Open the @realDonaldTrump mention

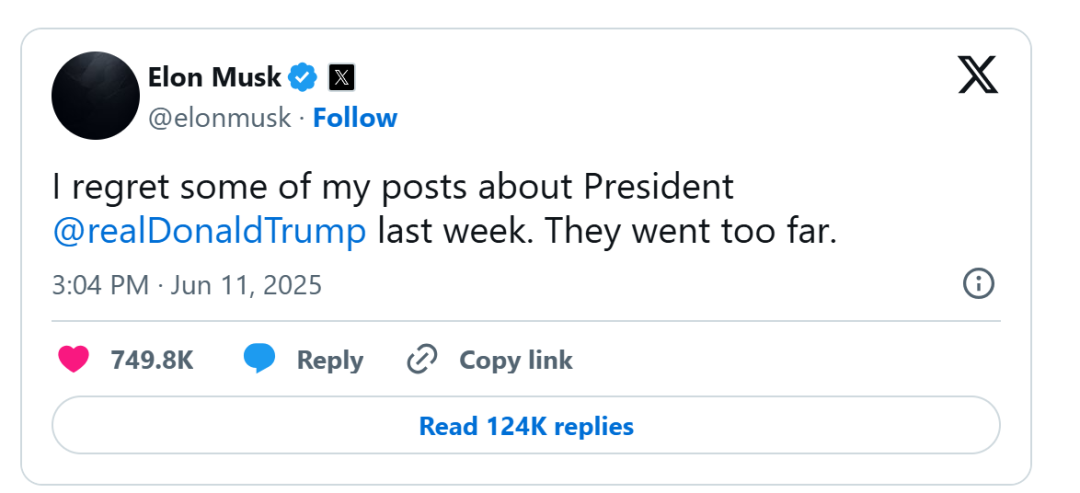point(209,231)
